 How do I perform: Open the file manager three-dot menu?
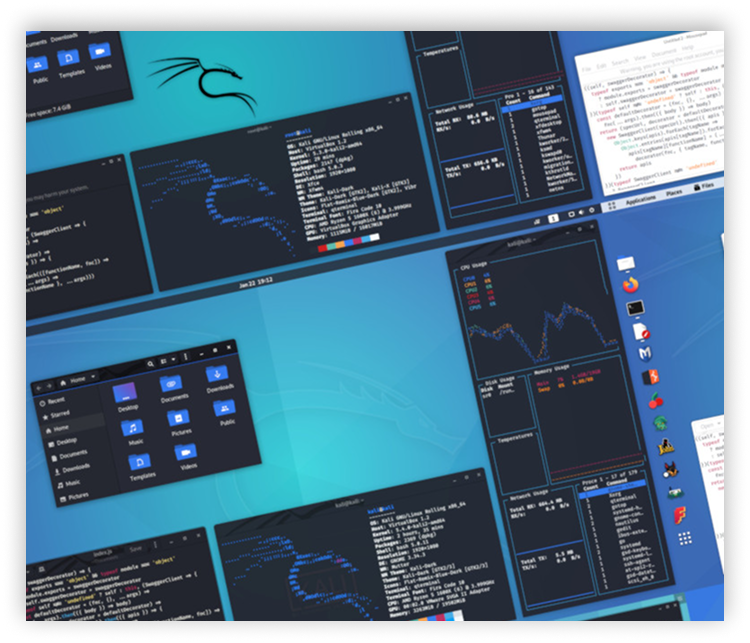click(186, 356)
